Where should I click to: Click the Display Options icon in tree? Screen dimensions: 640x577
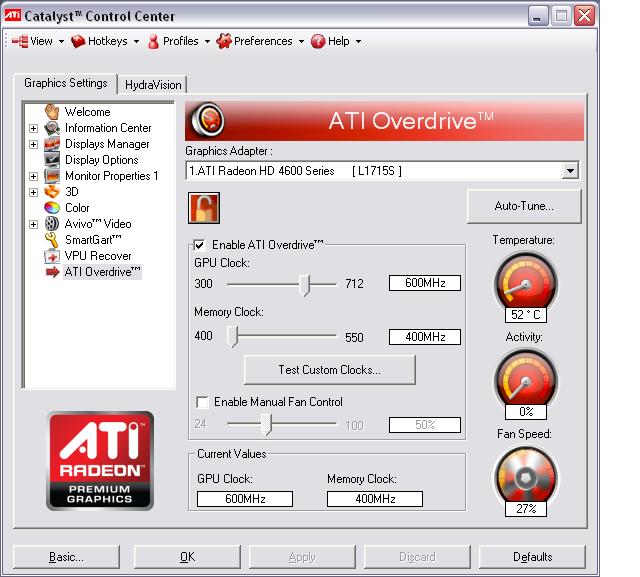(53, 160)
